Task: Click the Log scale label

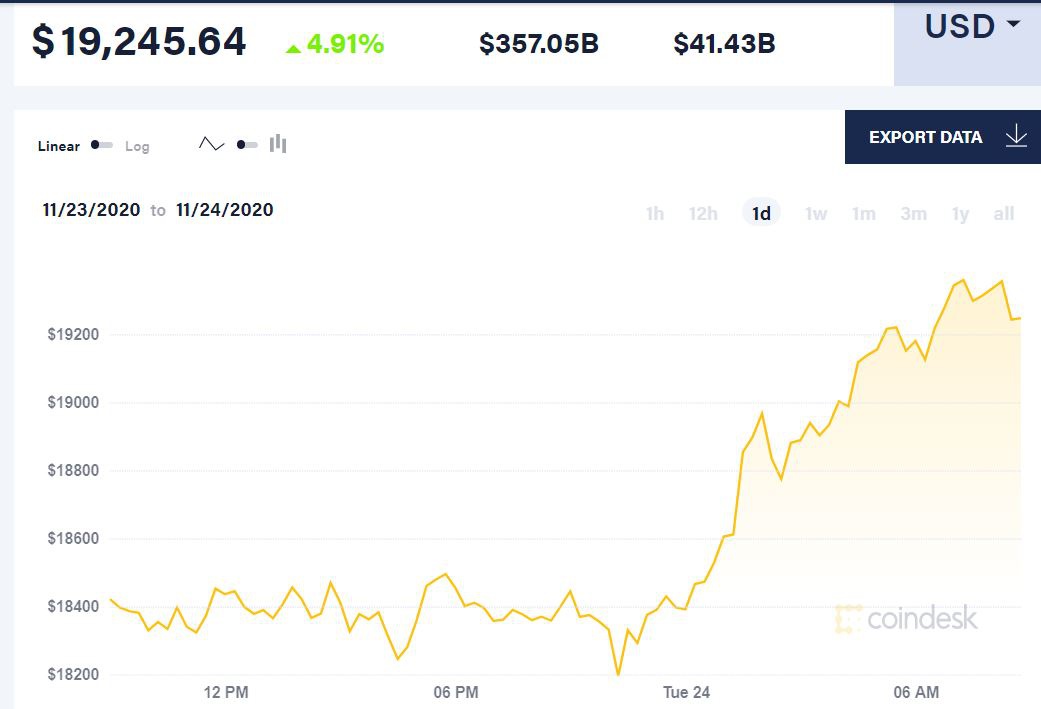Action: 137,146
